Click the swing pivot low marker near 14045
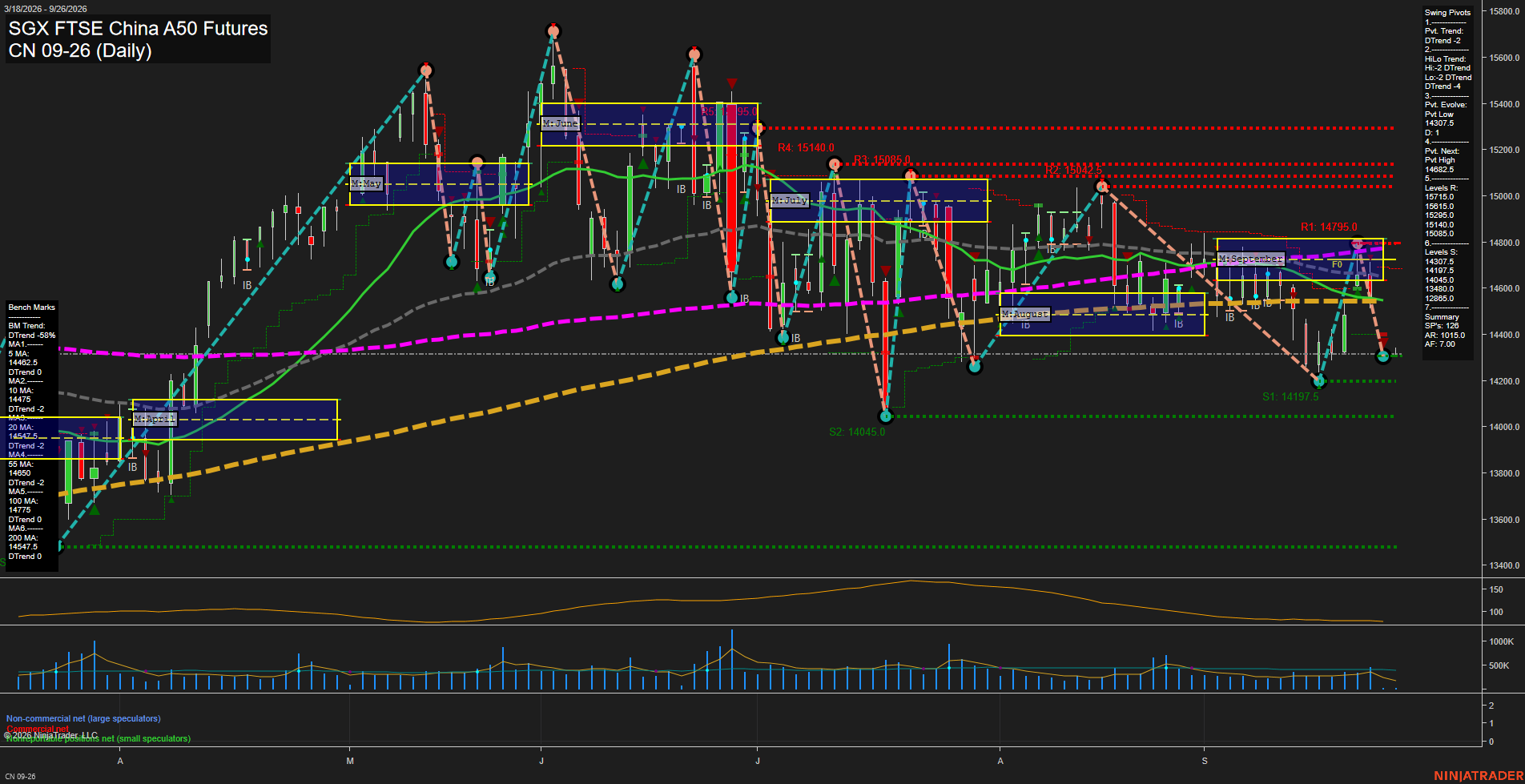Viewport: 1525px width, 784px height. point(885,416)
